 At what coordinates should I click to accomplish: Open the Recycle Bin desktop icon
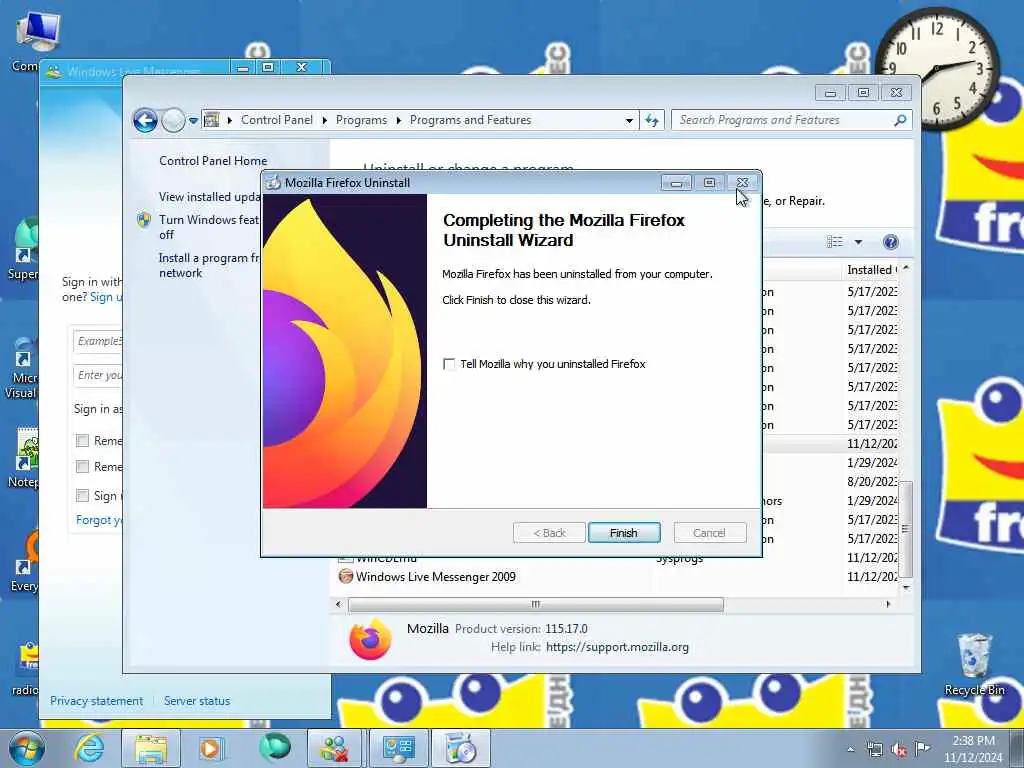click(x=974, y=663)
